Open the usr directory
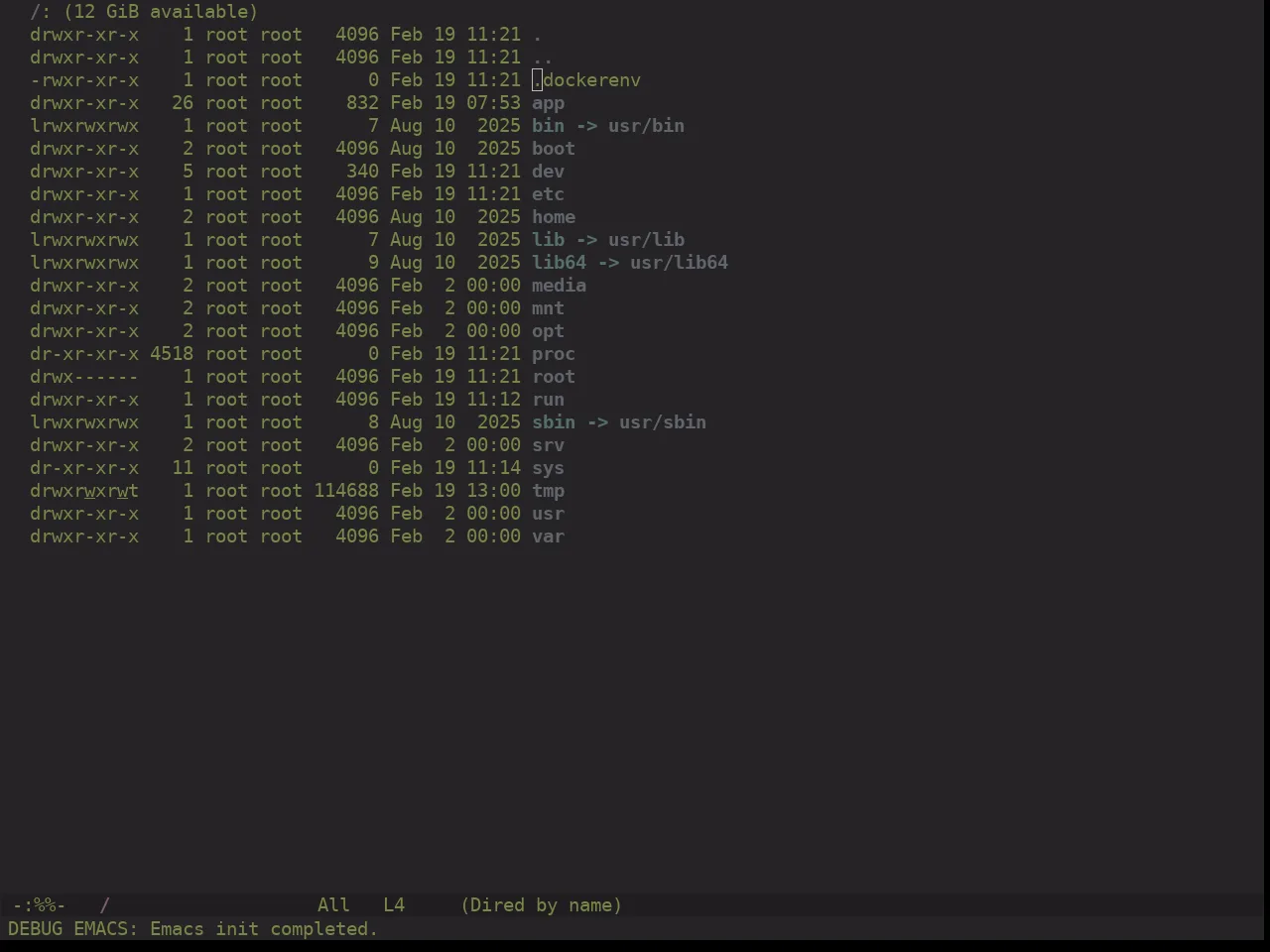Image resolution: width=1270 pixels, height=952 pixels. pos(548,514)
